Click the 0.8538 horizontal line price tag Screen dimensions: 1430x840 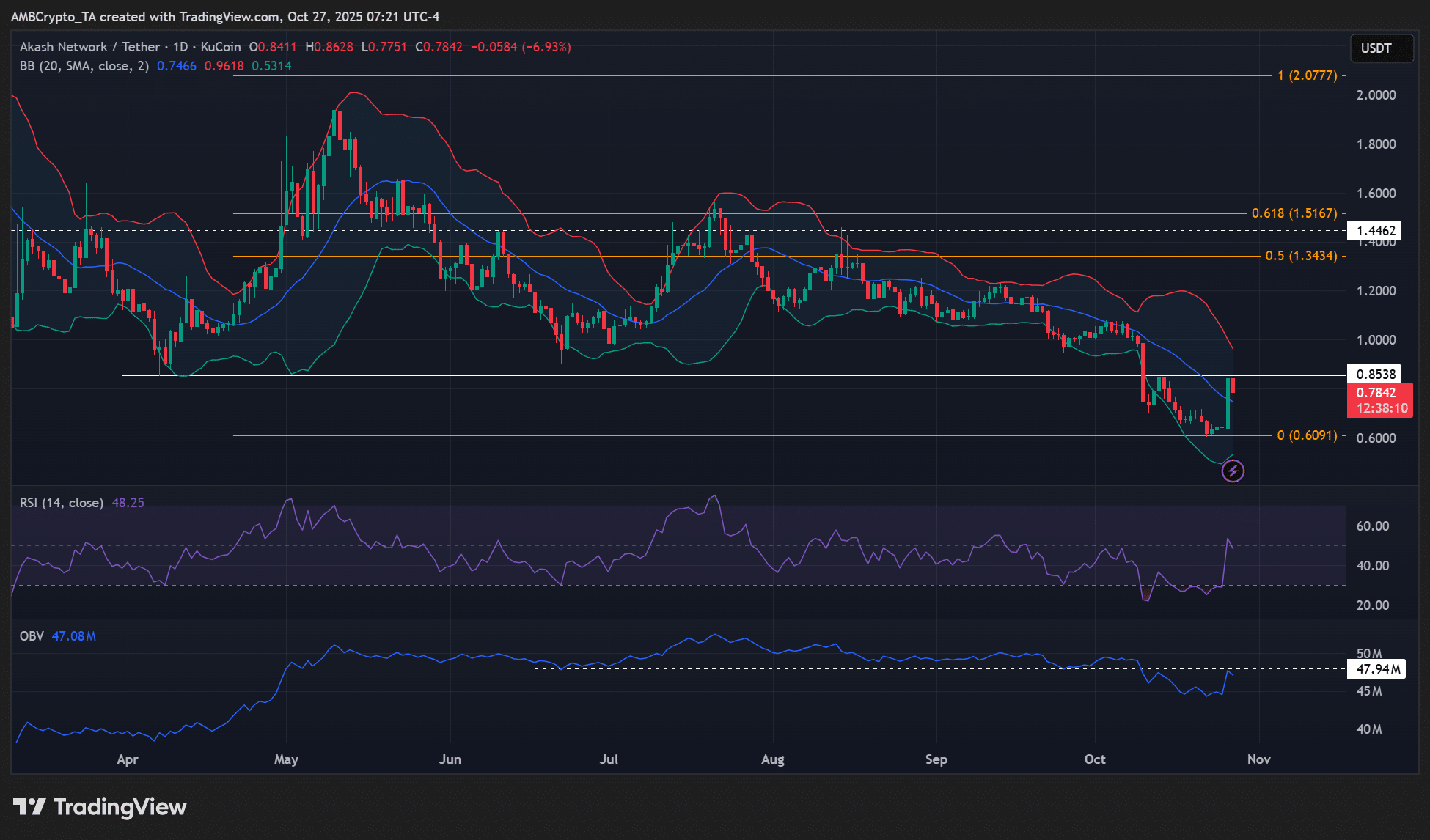pyautogui.click(x=1375, y=375)
